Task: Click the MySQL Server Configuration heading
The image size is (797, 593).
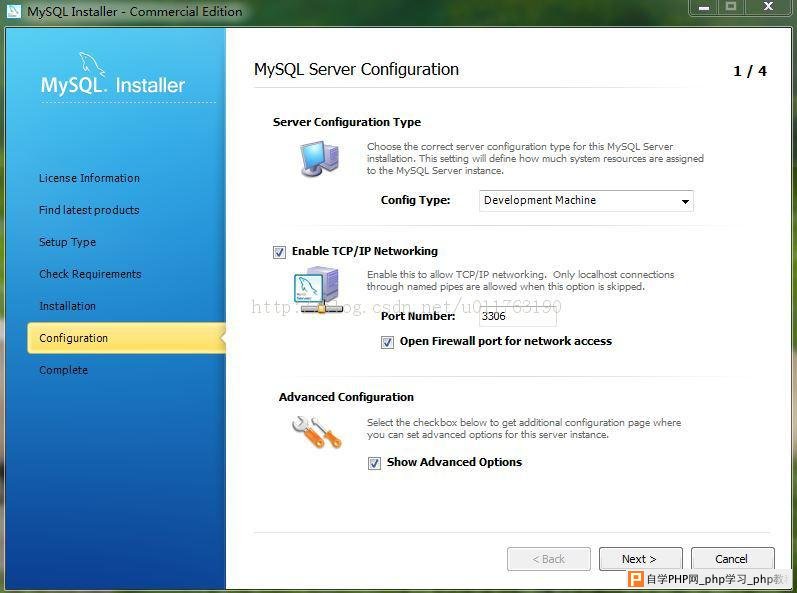Action: 356,70
